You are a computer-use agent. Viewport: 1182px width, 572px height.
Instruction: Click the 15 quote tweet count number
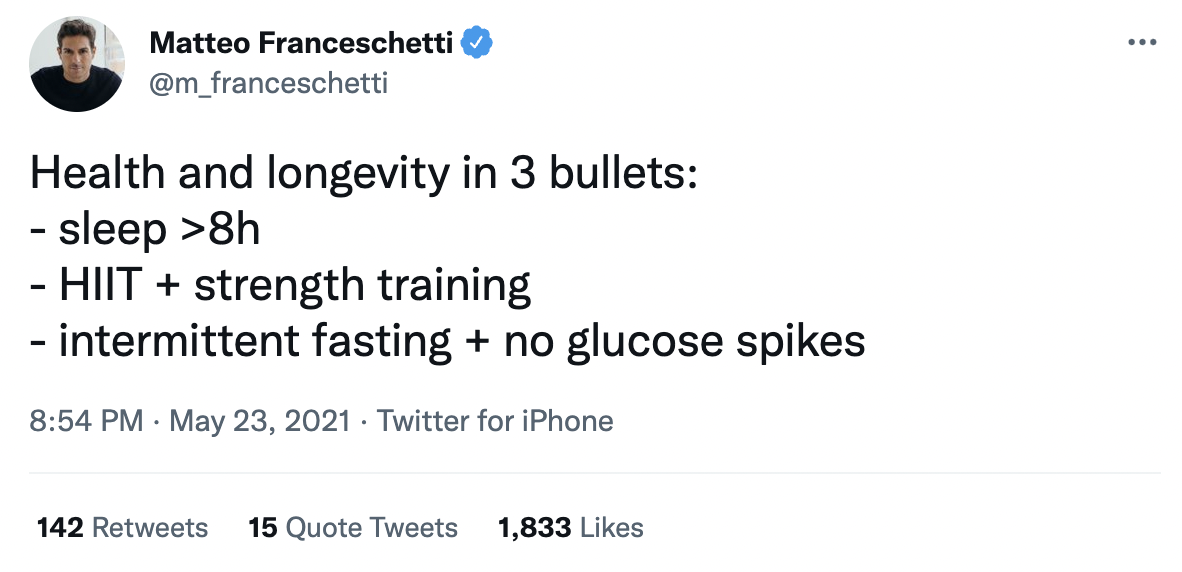(x=262, y=528)
